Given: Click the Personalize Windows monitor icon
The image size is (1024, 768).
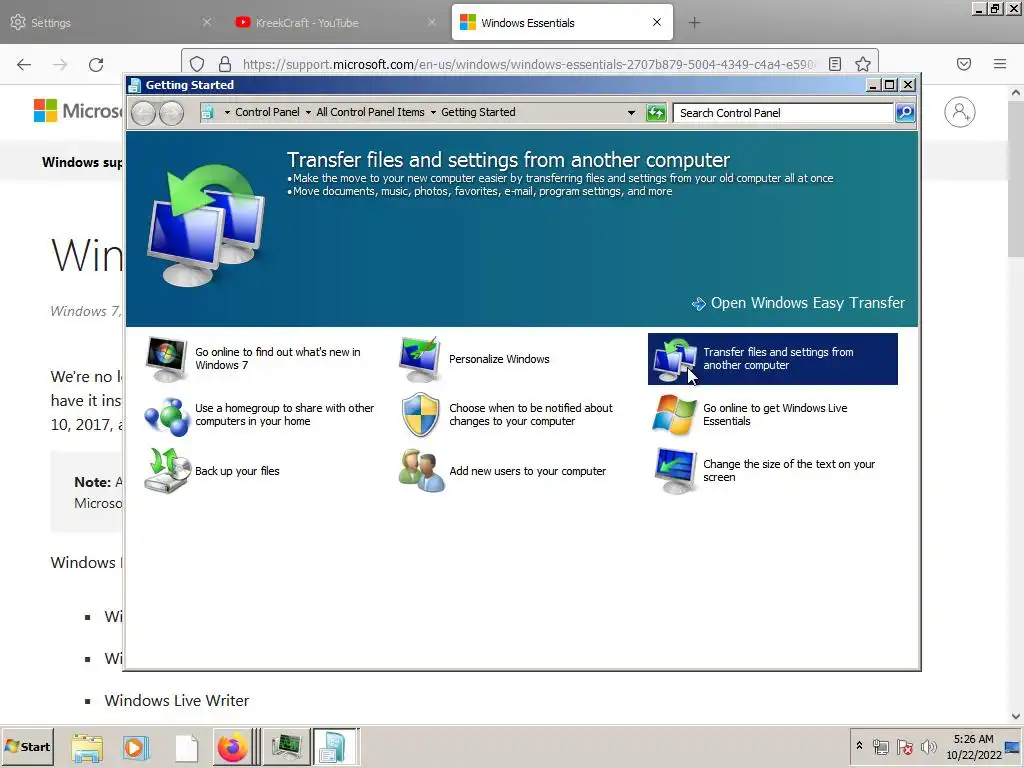Looking at the screenshot, I should (420, 359).
